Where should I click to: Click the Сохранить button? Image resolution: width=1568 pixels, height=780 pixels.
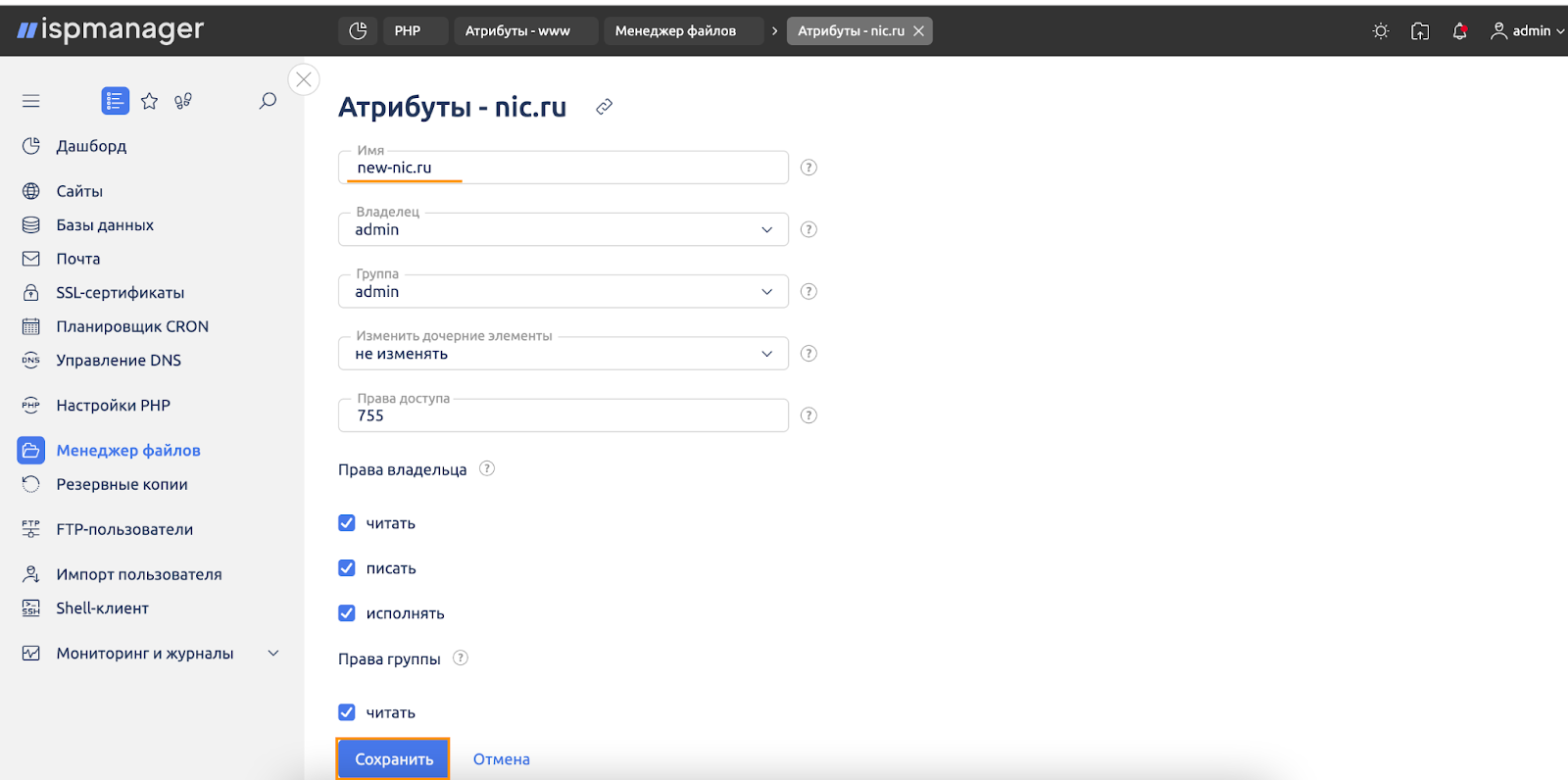tap(393, 759)
